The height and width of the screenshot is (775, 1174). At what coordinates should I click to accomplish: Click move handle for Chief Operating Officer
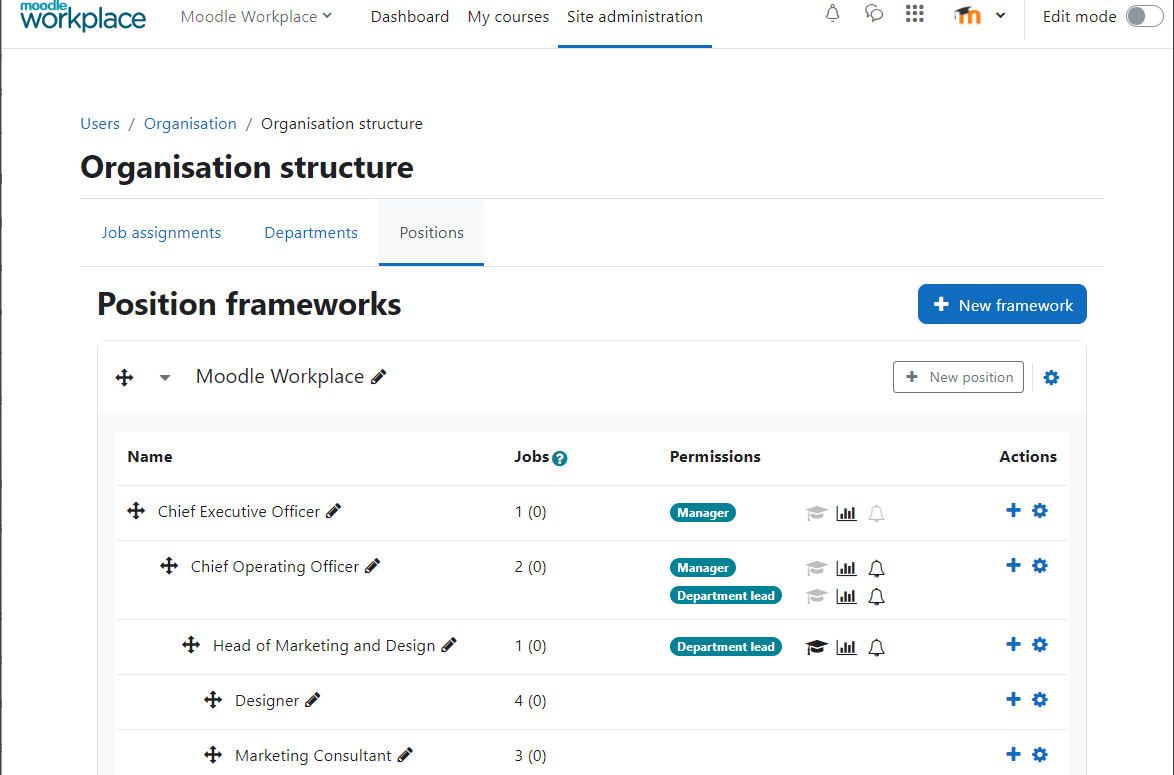(169, 565)
